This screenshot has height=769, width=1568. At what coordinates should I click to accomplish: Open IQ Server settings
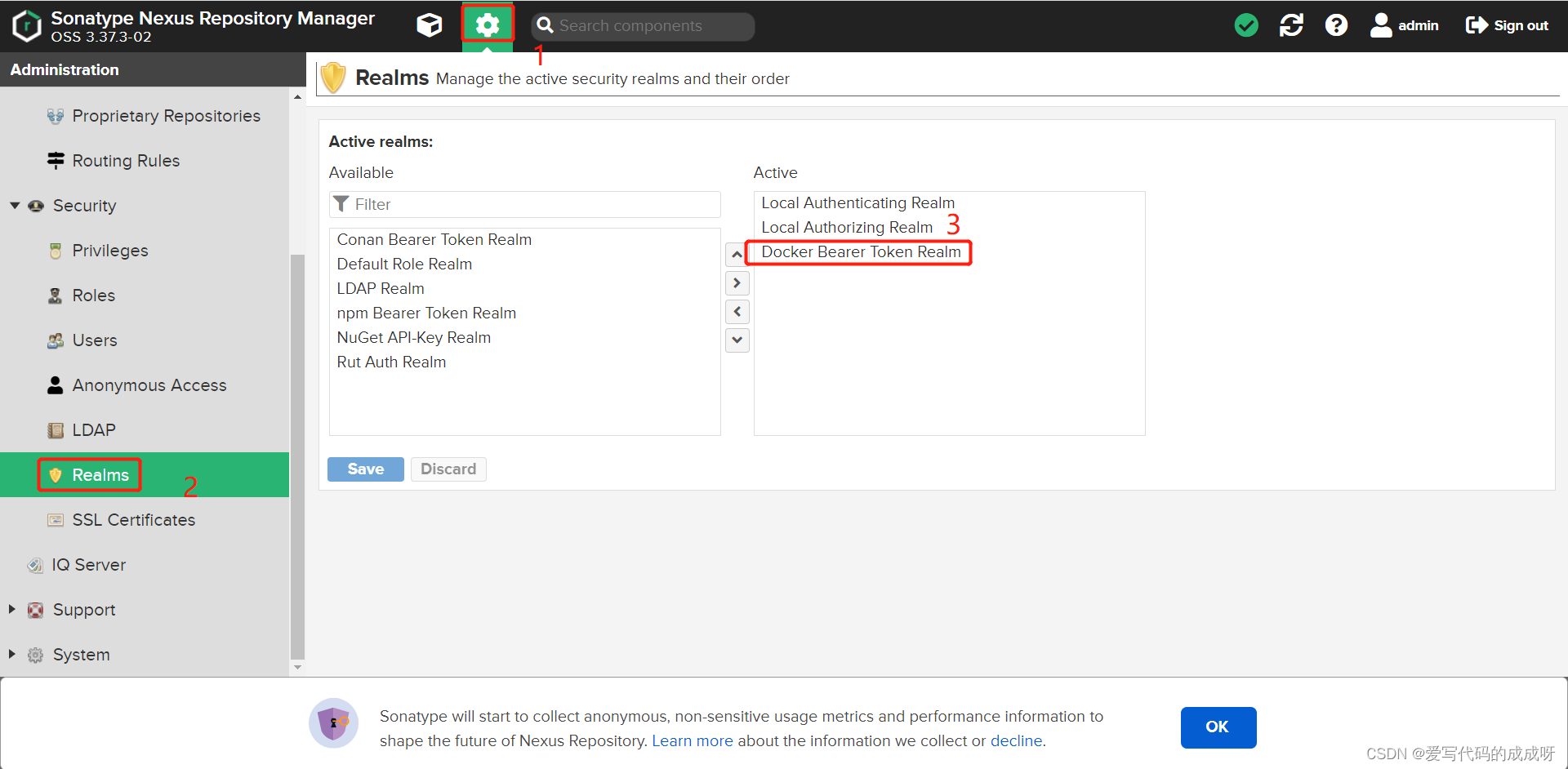(x=88, y=565)
